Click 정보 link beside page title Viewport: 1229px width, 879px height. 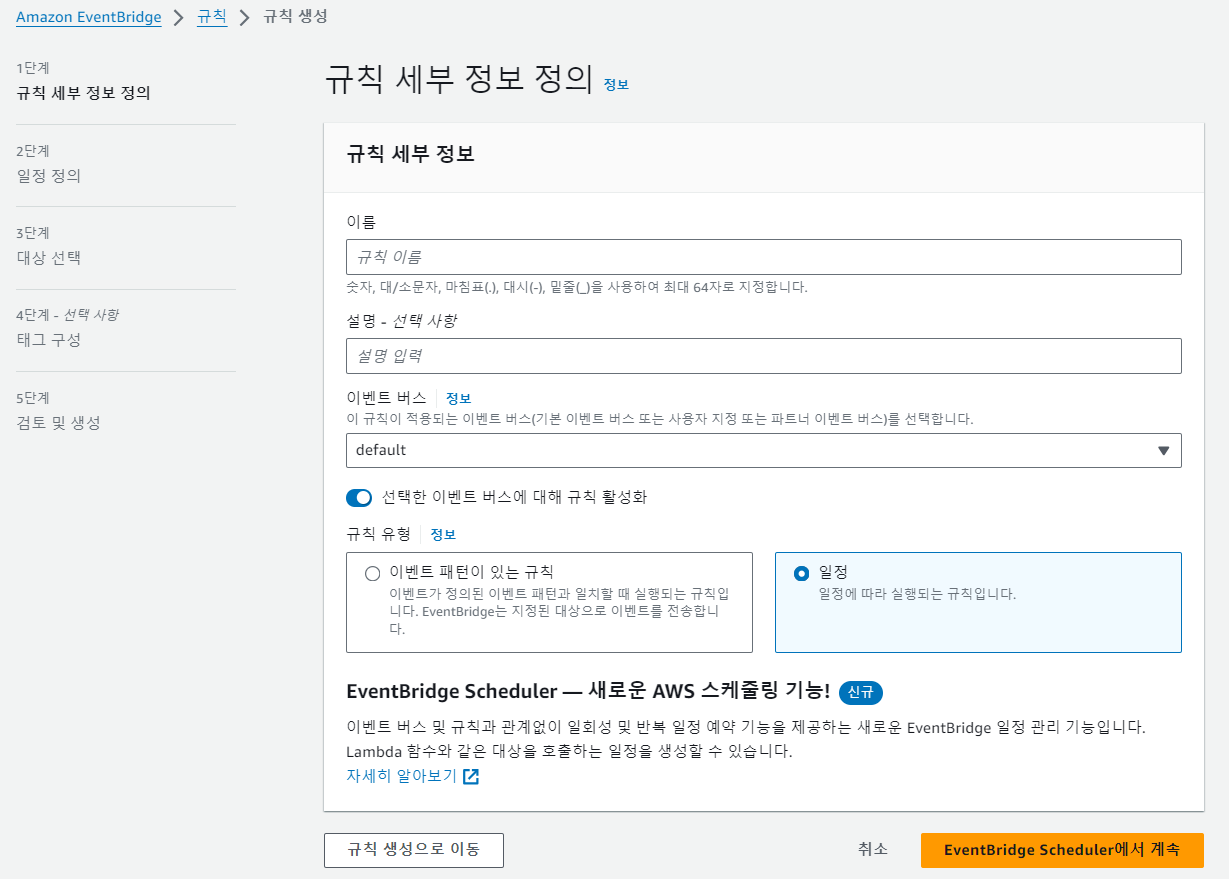pyautogui.click(x=616, y=85)
